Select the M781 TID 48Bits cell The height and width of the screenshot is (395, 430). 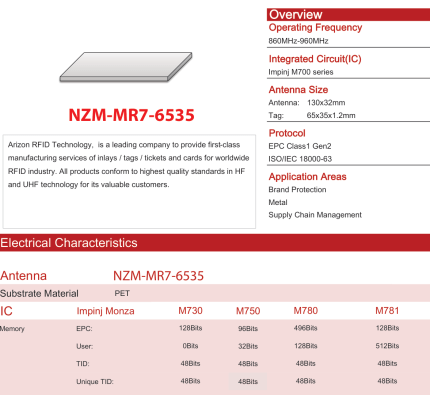(x=387, y=363)
